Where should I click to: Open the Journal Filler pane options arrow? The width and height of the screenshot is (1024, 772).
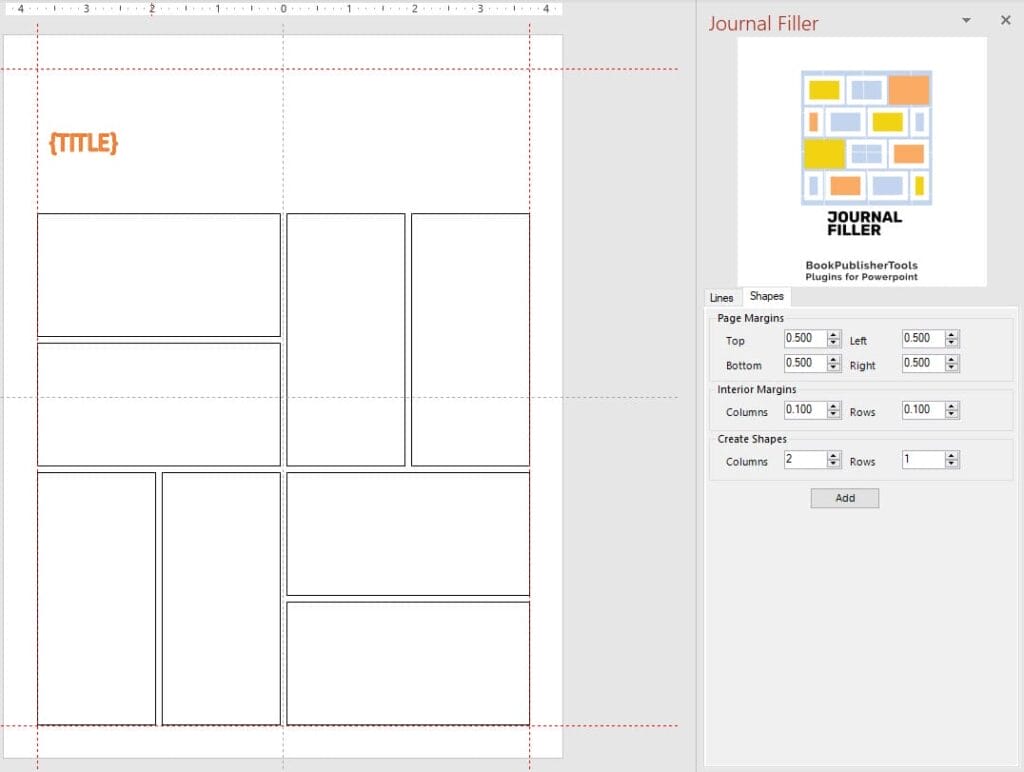coord(966,21)
